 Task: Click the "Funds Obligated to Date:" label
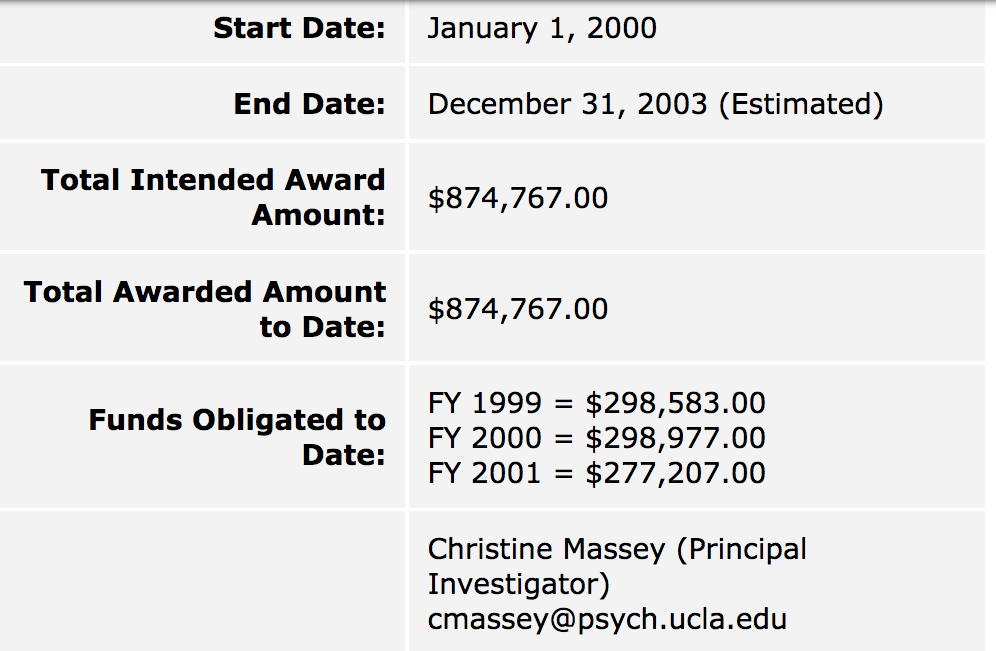[237, 437]
